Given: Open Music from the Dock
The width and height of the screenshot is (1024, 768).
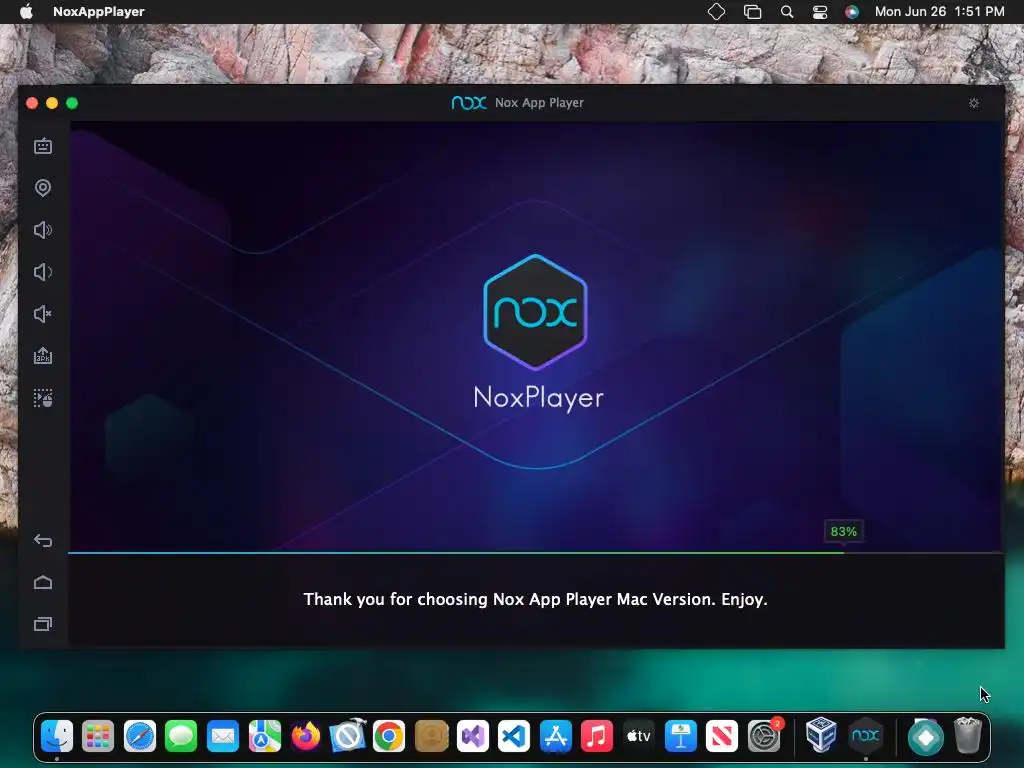Looking at the screenshot, I should [597, 737].
